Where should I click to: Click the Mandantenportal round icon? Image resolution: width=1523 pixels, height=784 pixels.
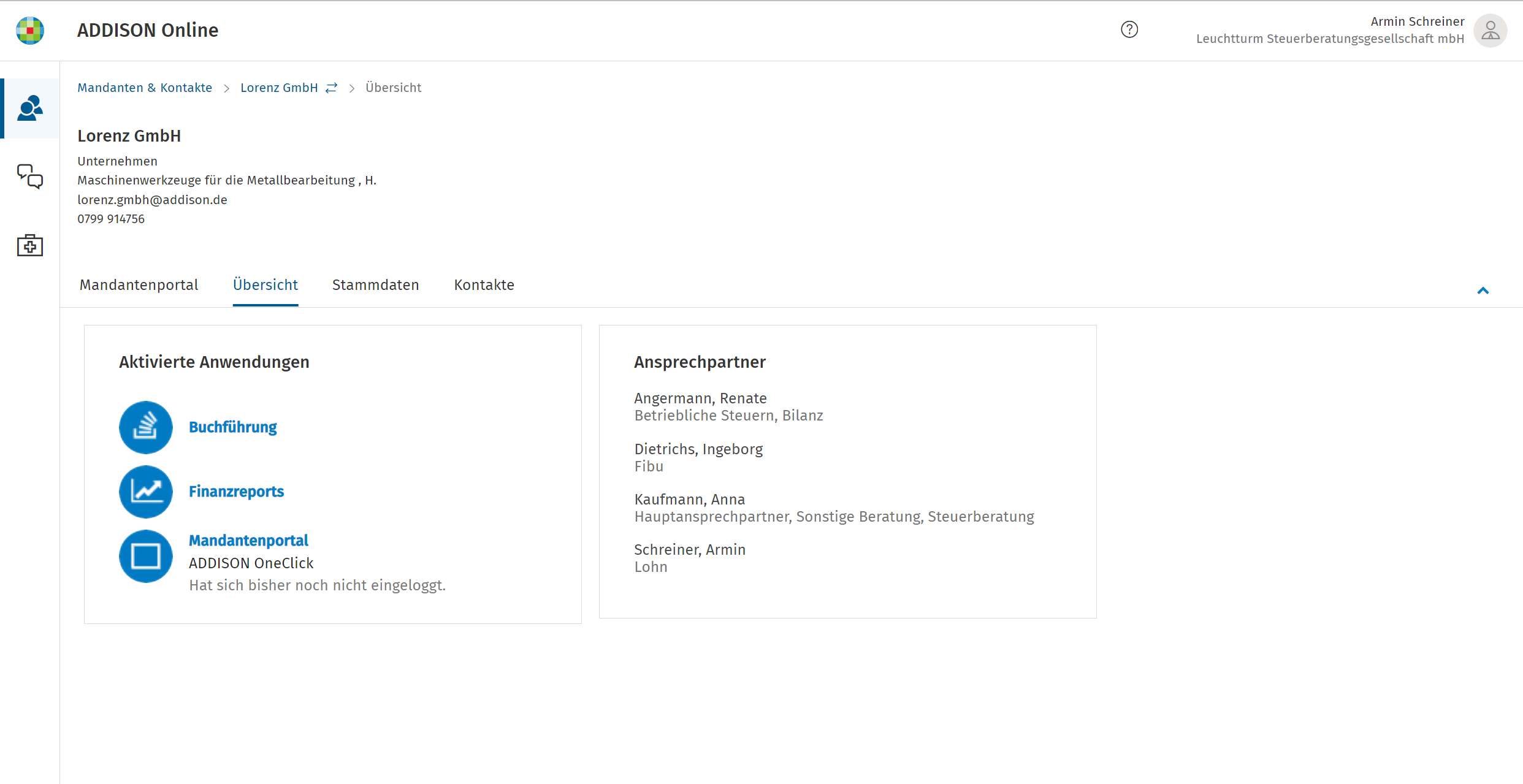pyautogui.click(x=146, y=556)
